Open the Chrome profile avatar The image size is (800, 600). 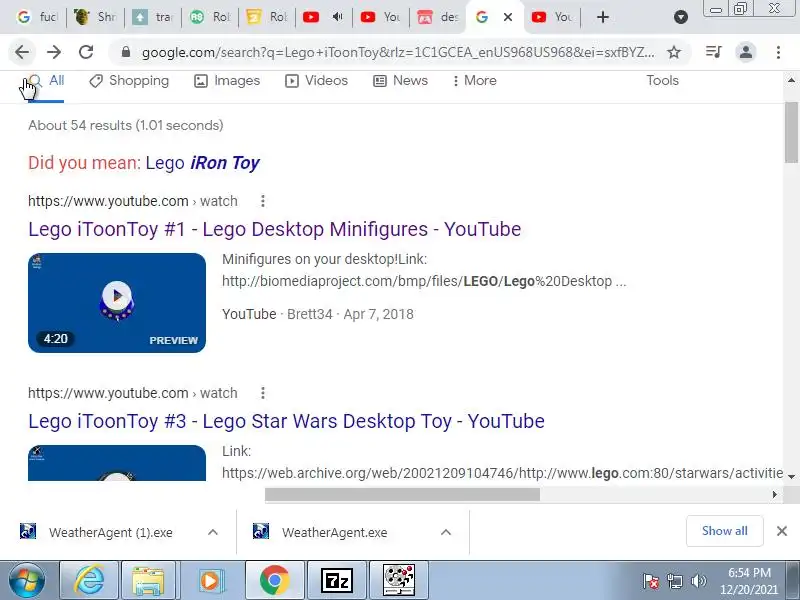coord(746,52)
